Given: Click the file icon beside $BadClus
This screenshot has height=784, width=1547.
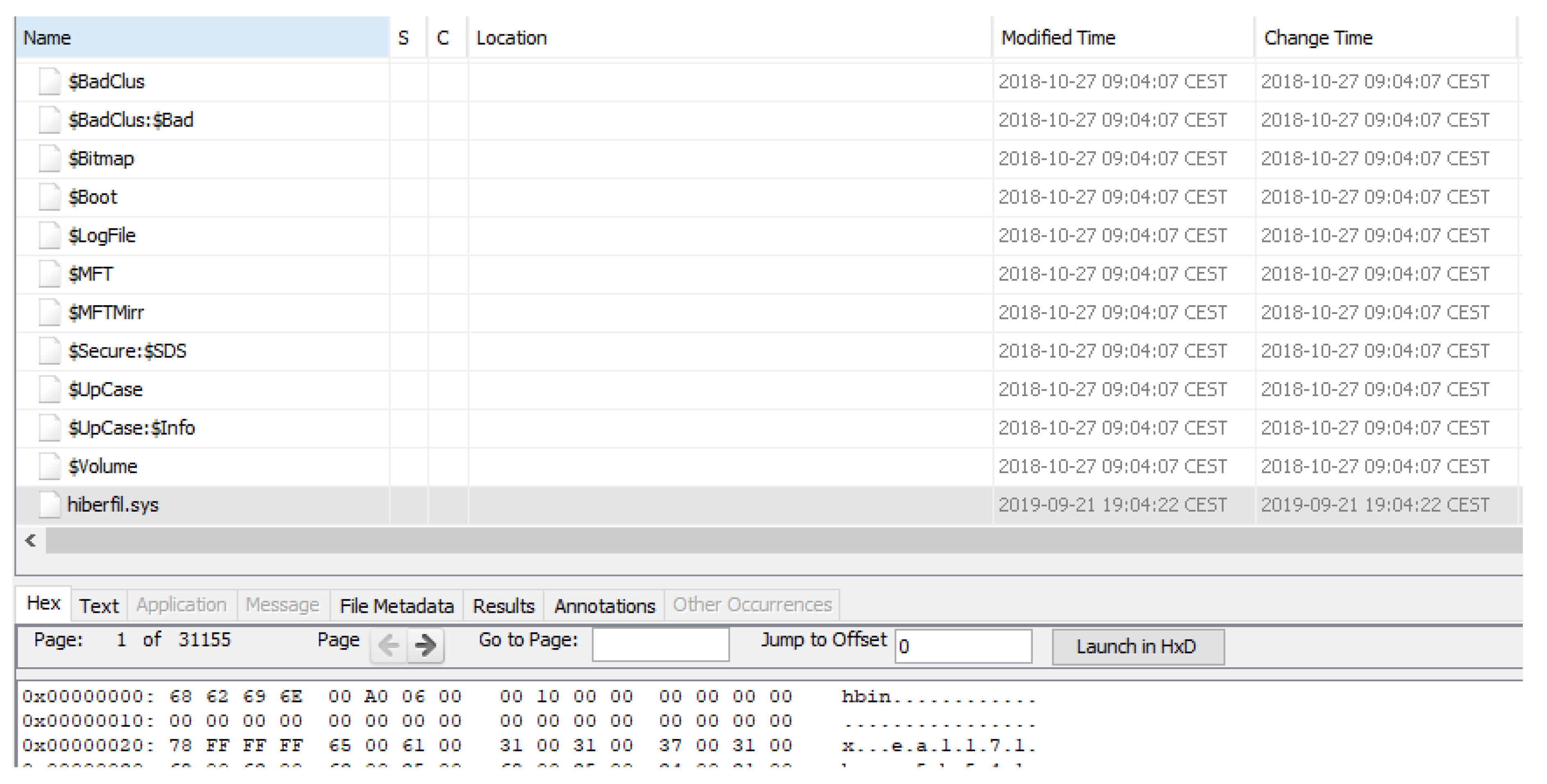Looking at the screenshot, I should click(x=49, y=82).
